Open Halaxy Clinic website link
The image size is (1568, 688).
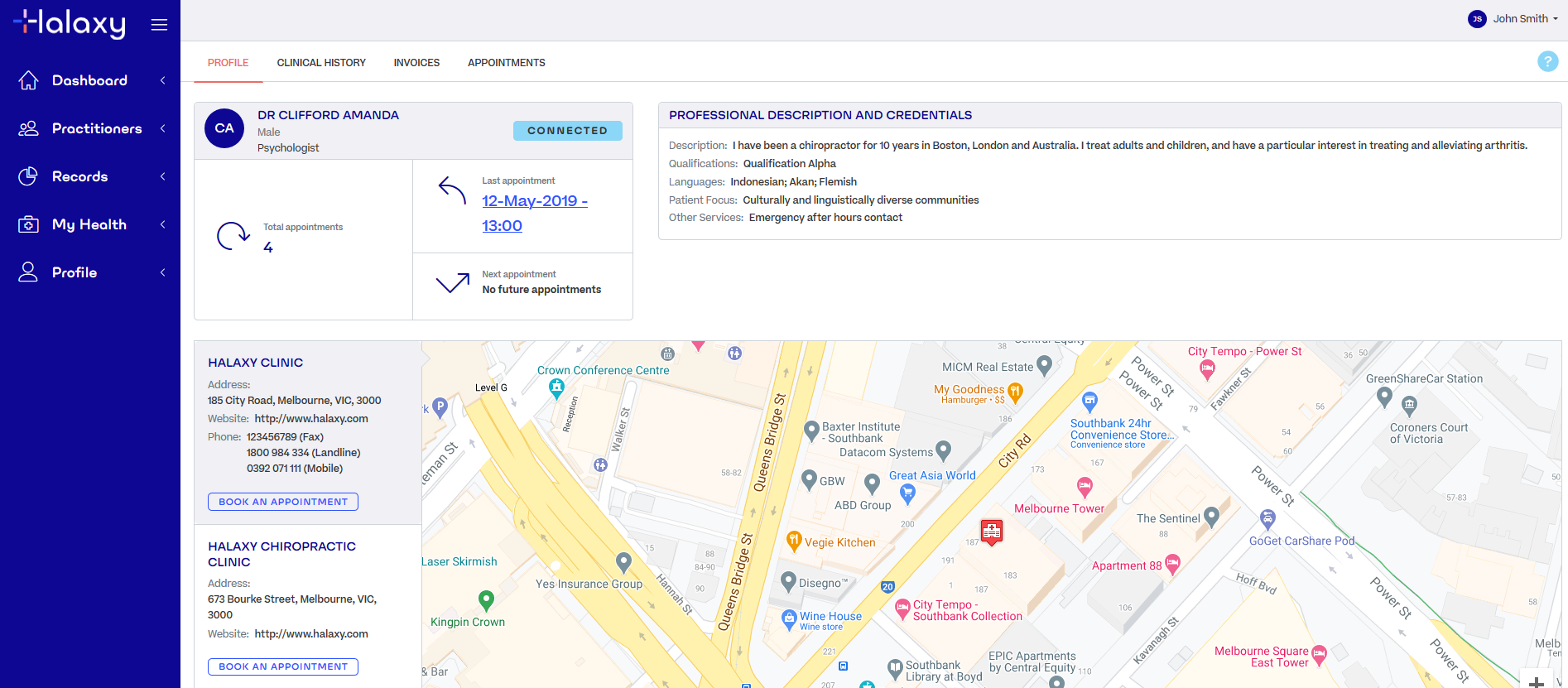[311, 419]
